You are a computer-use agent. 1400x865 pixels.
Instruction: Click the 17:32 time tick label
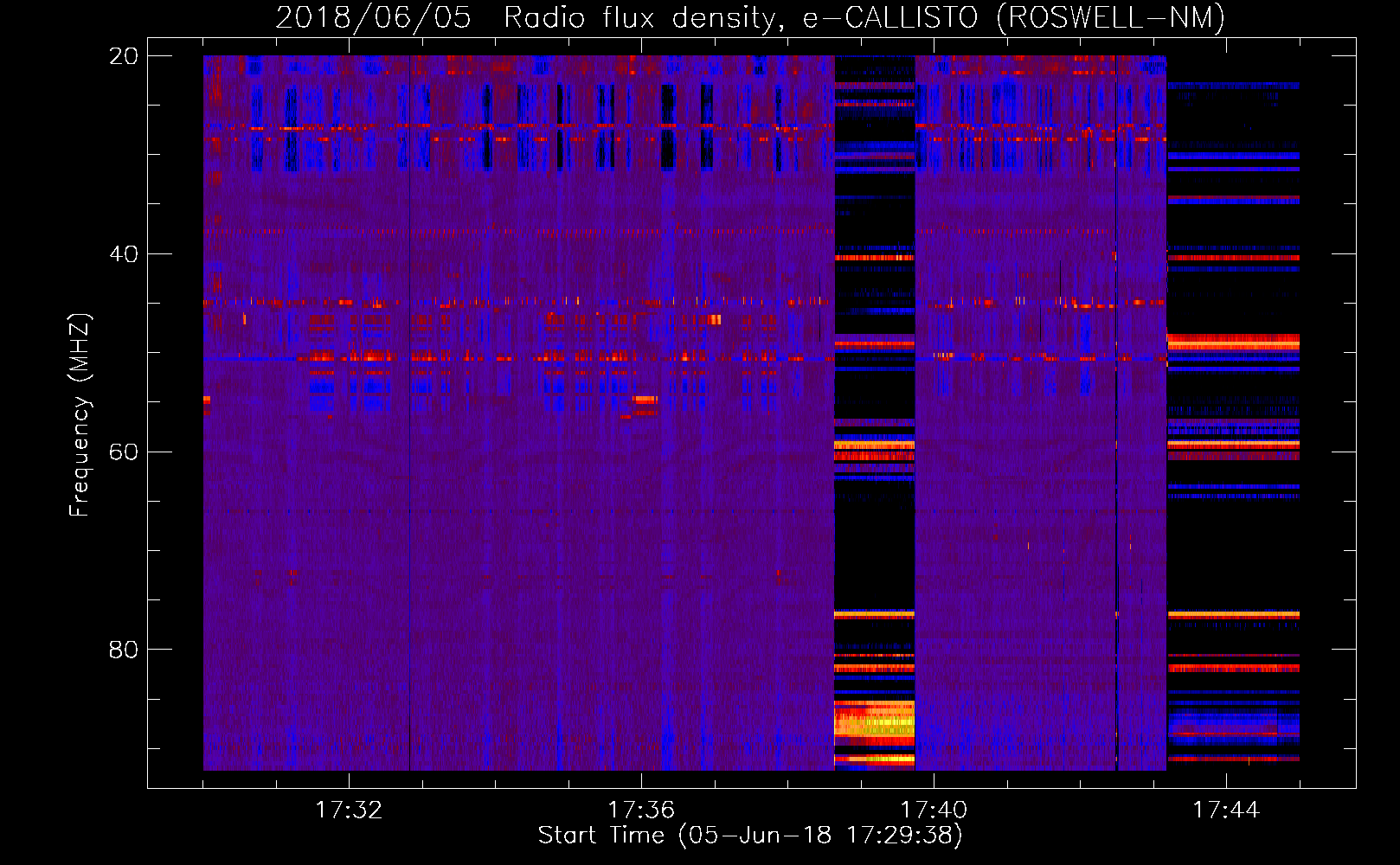[x=349, y=811]
